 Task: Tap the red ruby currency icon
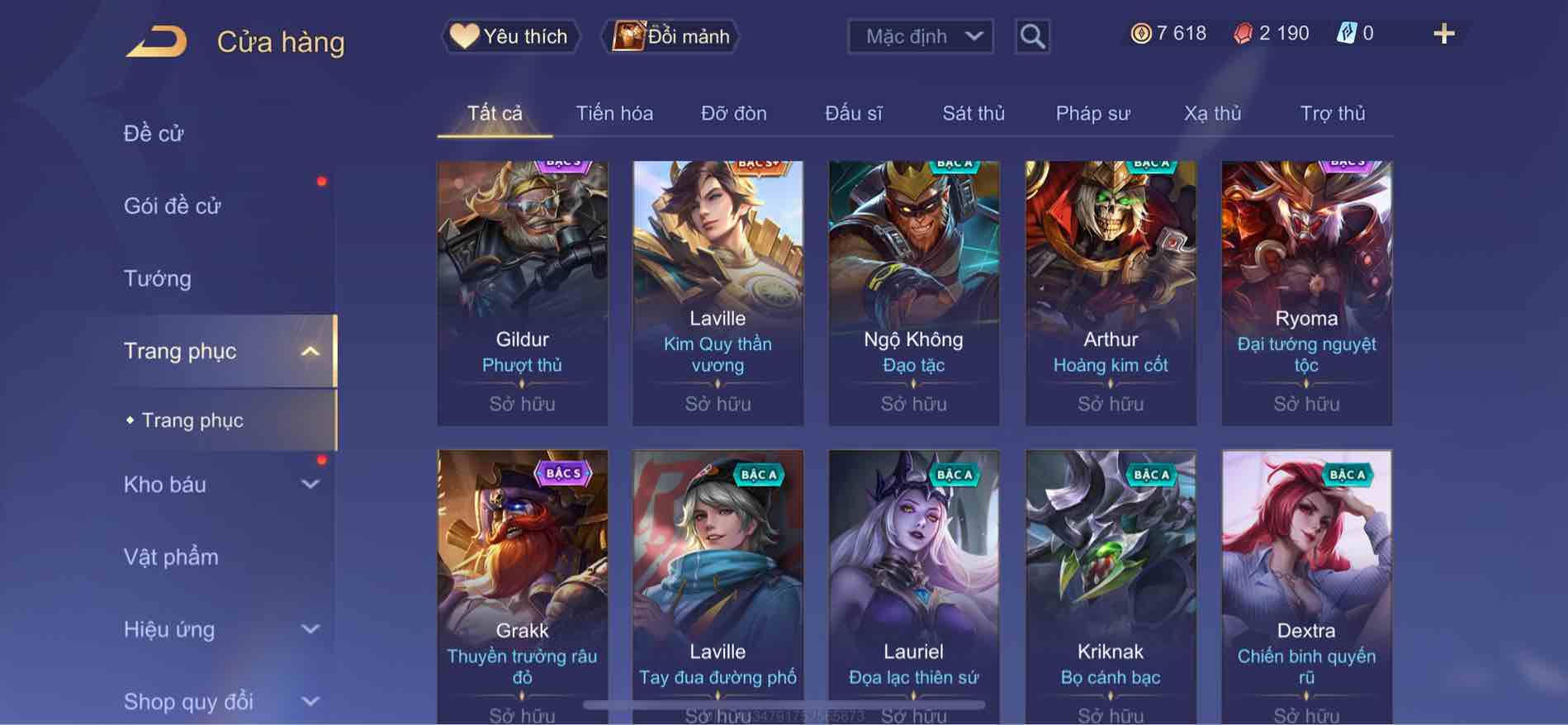point(1243,34)
